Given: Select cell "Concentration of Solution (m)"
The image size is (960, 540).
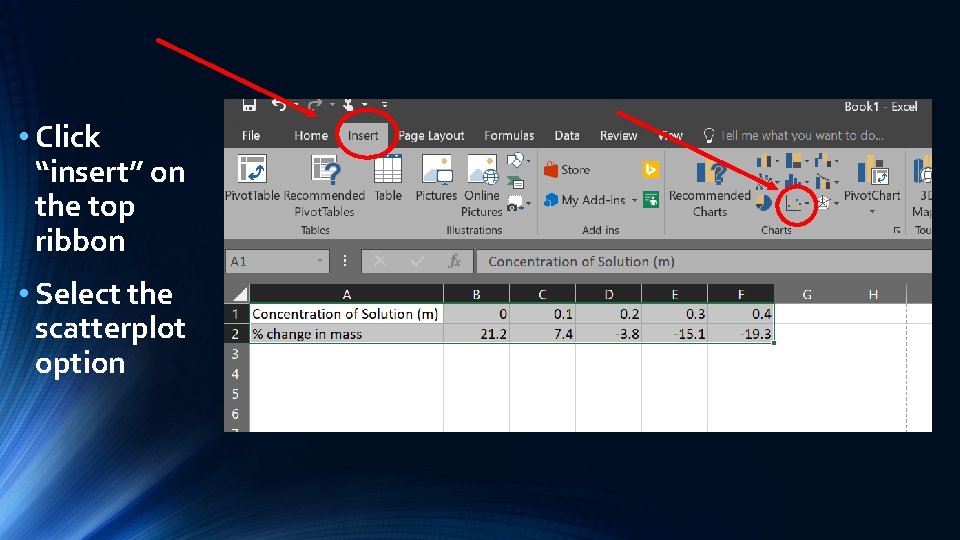Looking at the screenshot, I should pos(347,314).
